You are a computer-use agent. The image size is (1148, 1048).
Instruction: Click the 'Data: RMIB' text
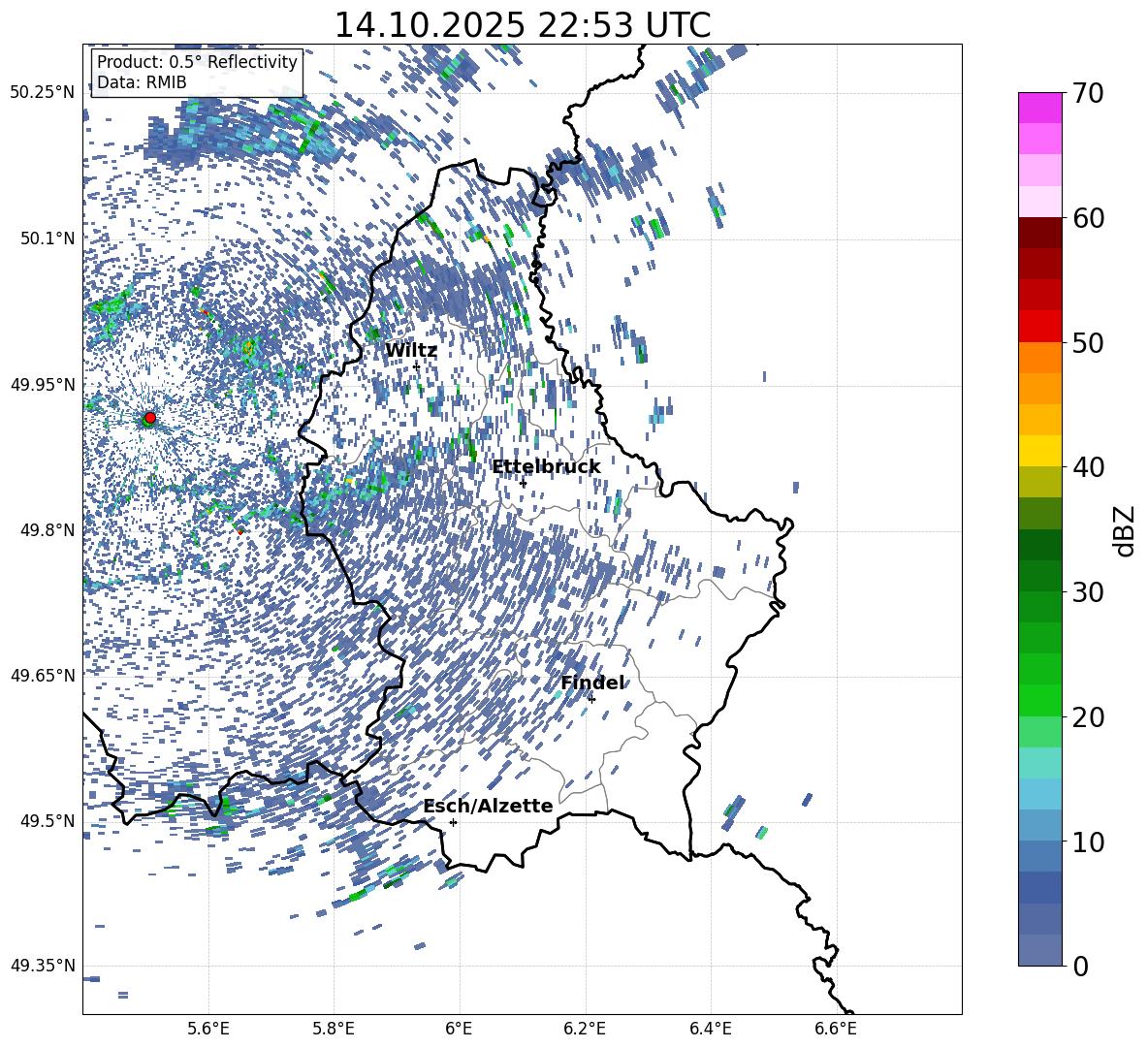tap(142, 82)
